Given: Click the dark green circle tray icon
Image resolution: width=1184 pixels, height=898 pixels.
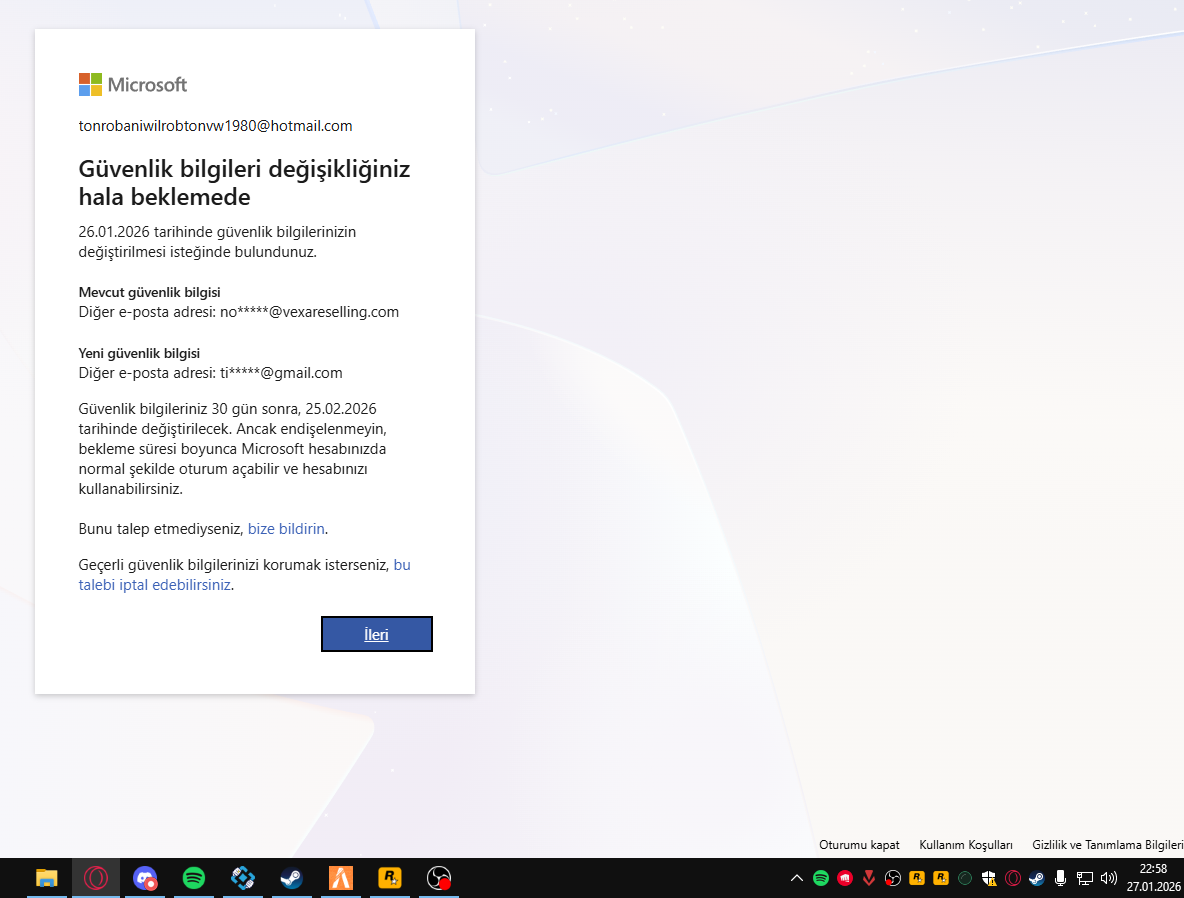Looking at the screenshot, I should [x=965, y=878].
